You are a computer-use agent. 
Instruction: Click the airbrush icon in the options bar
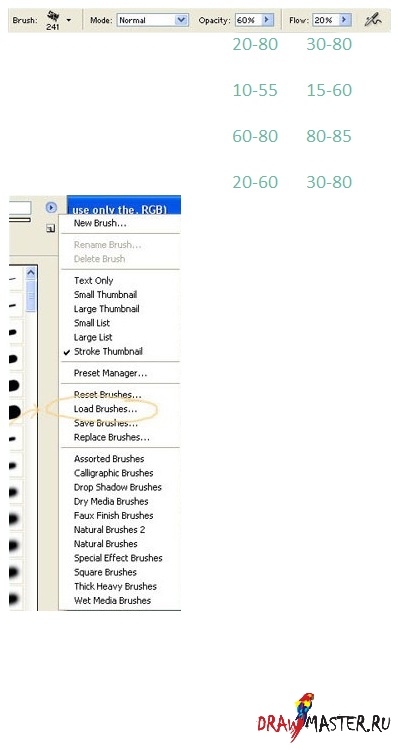tap(373, 20)
